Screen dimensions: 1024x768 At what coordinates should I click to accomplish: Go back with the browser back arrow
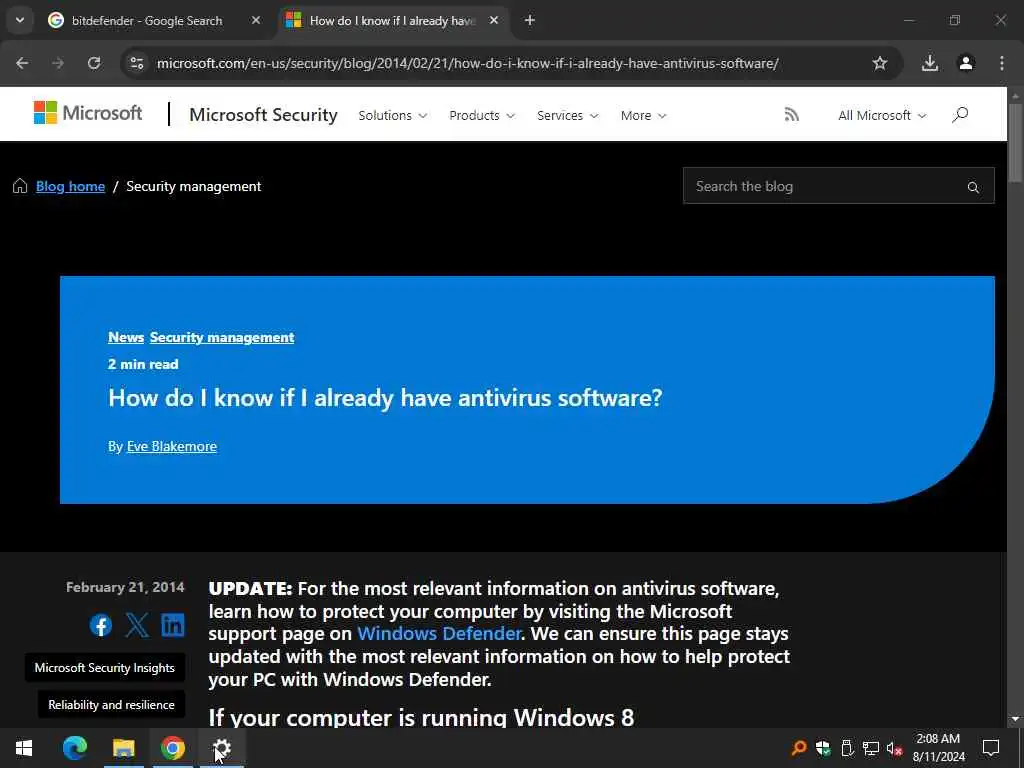(22, 63)
